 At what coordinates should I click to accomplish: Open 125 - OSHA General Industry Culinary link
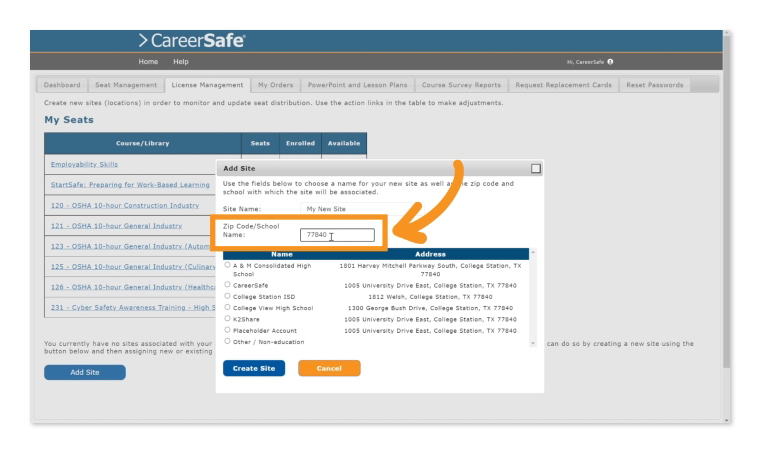click(133, 266)
